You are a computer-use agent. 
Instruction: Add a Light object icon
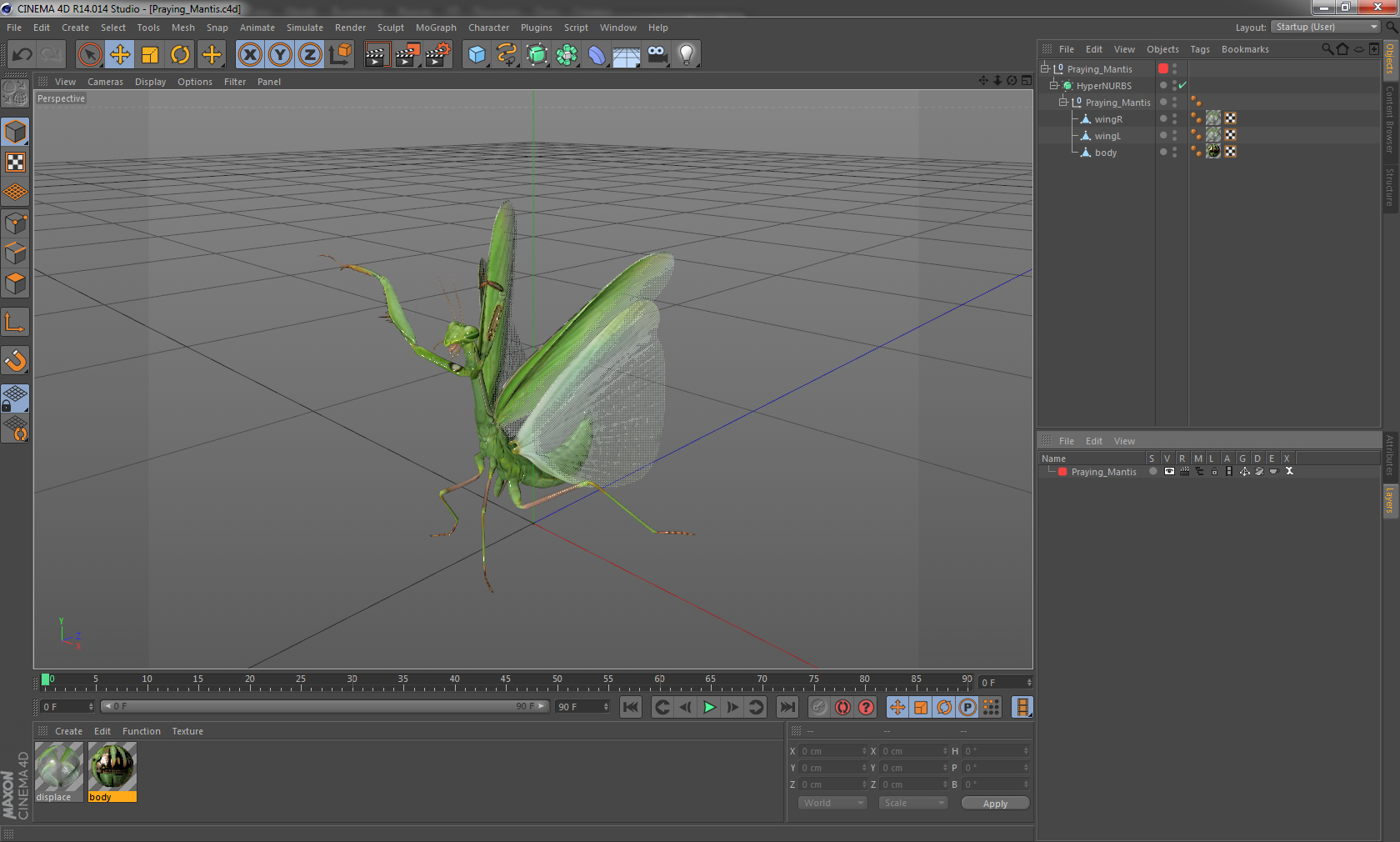pos(687,55)
